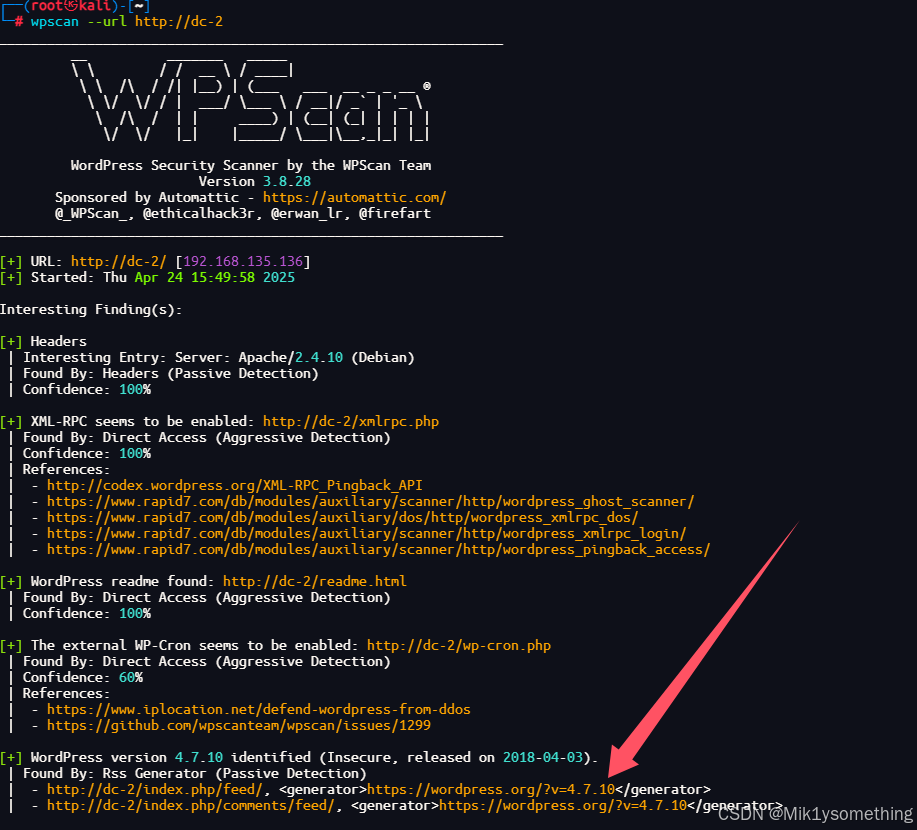Open the rapid7 wordpress_pingback_access reference link
The image size is (917, 830).
click(x=378, y=550)
